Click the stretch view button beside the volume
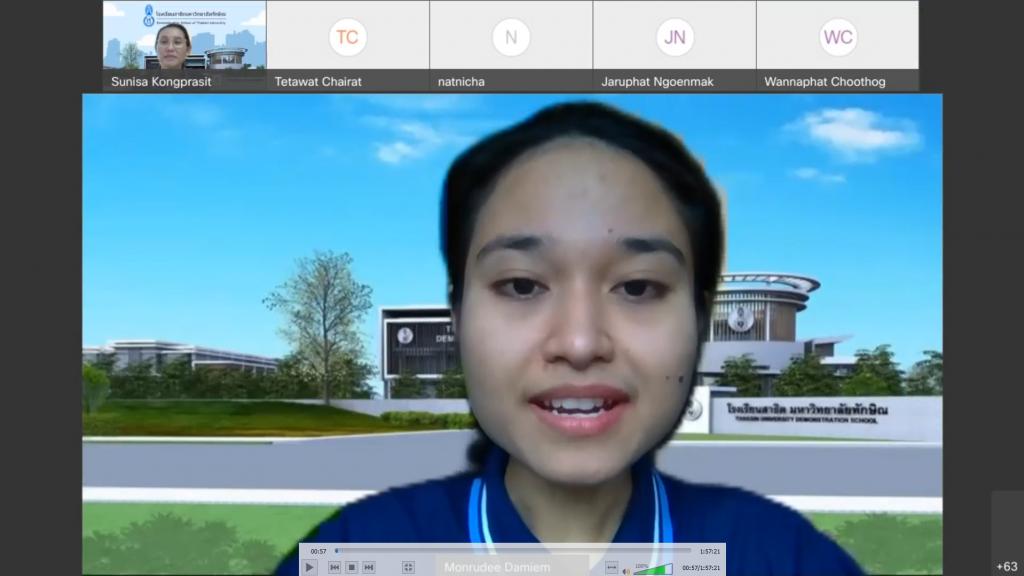 [611, 568]
